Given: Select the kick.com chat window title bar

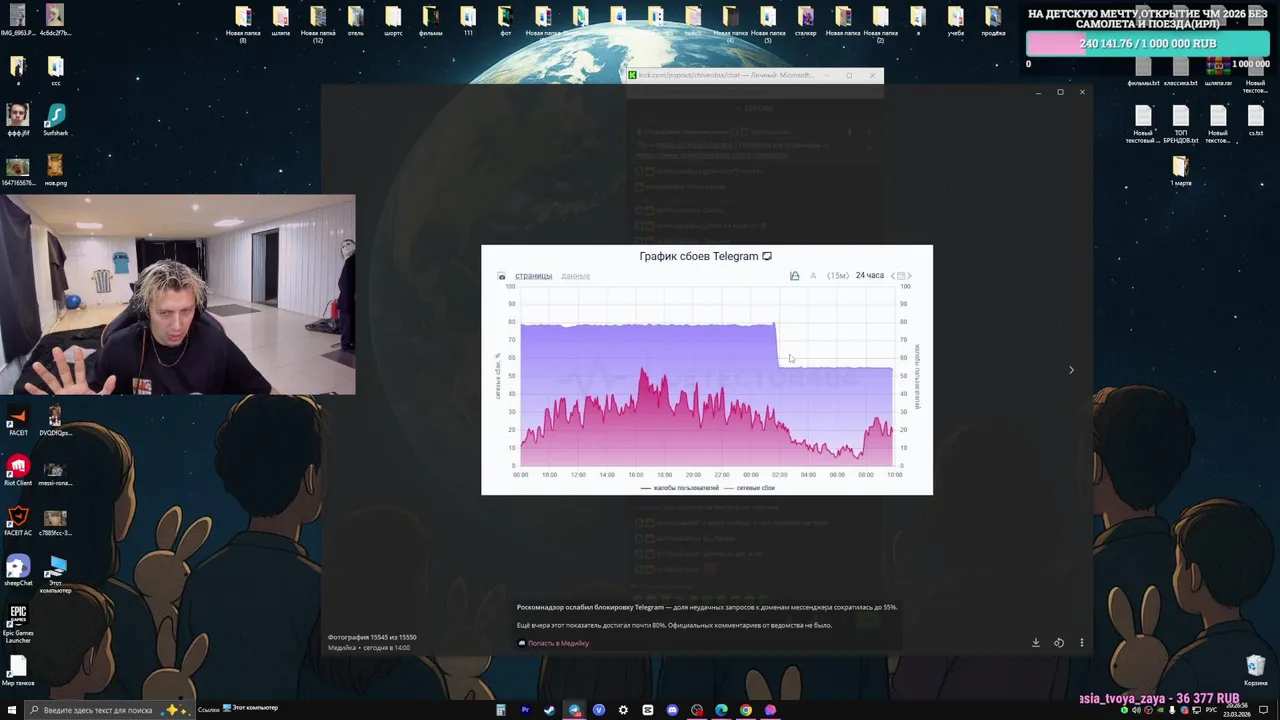Looking at the screenshot, I should [755, 75].
